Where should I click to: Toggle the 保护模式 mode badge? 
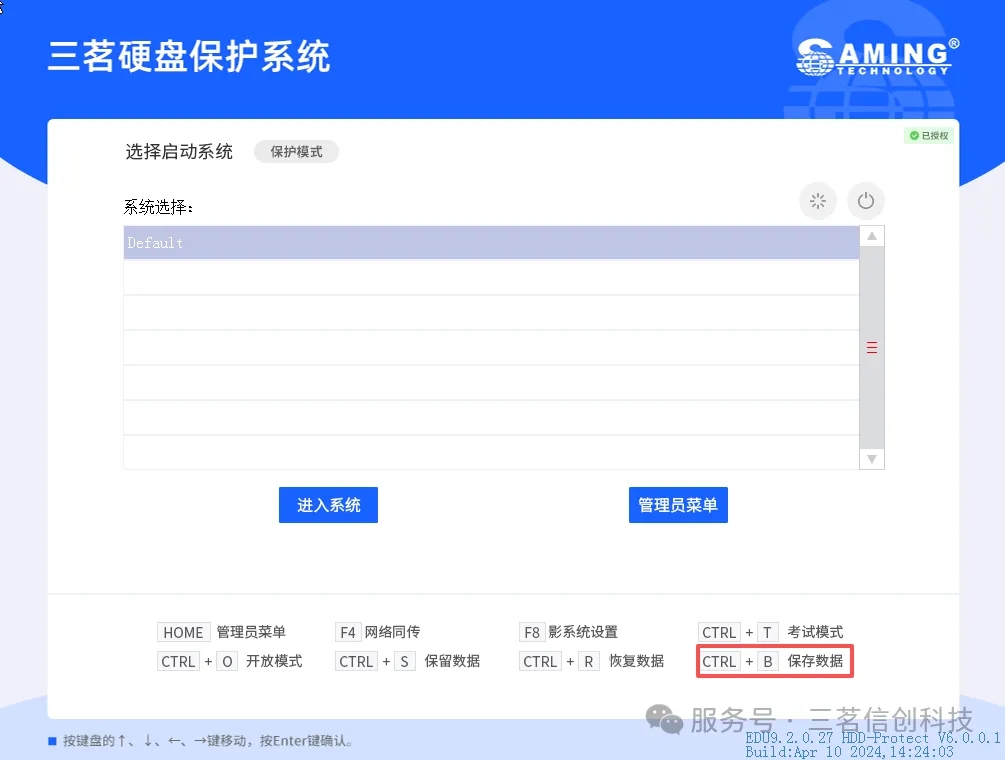point(296,152)
